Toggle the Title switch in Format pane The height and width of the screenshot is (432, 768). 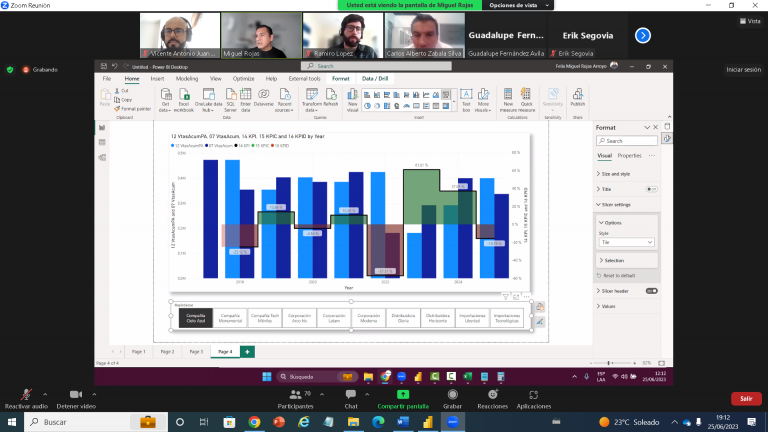(651, 188)
